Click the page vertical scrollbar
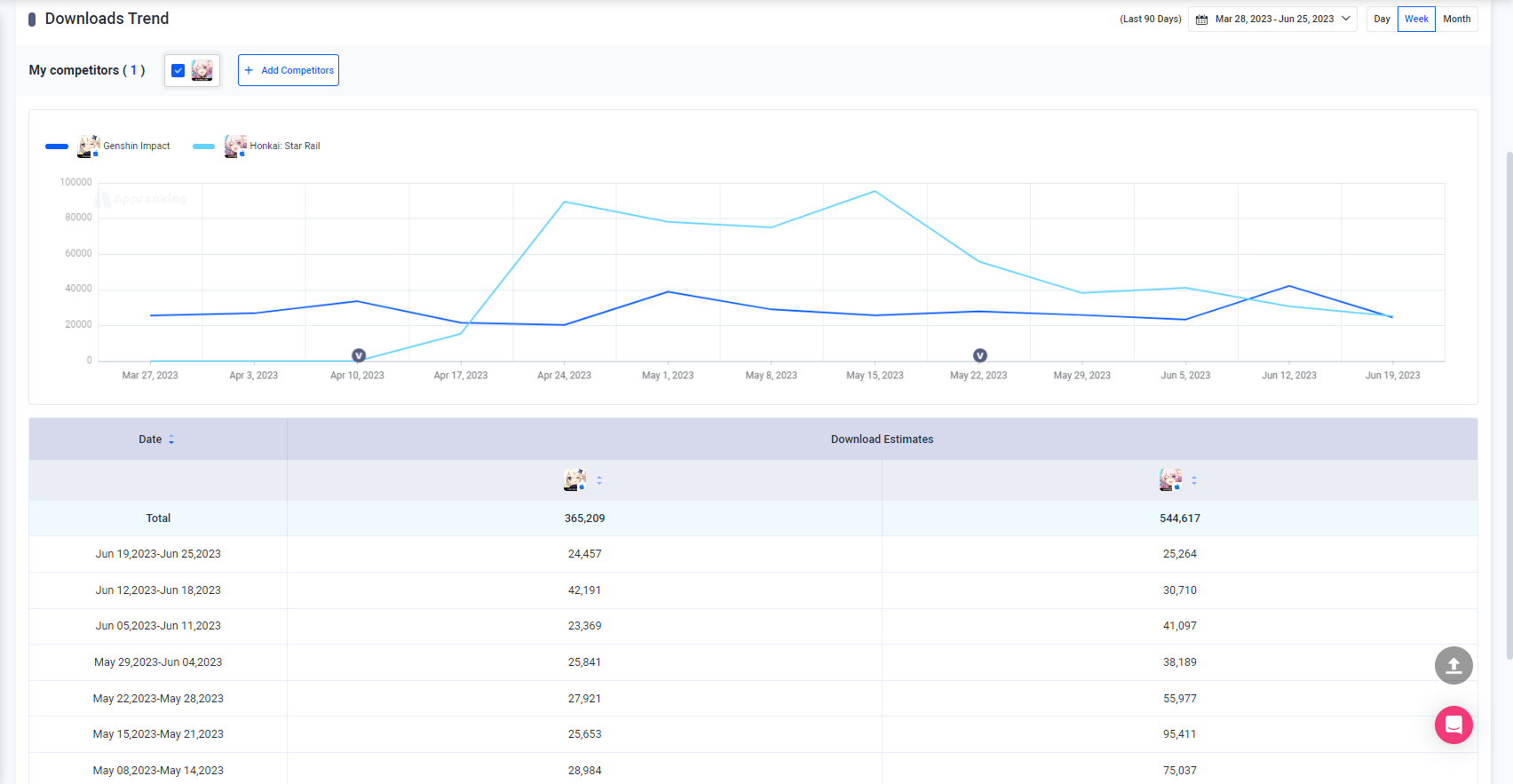 click(x=1509, y=404)
